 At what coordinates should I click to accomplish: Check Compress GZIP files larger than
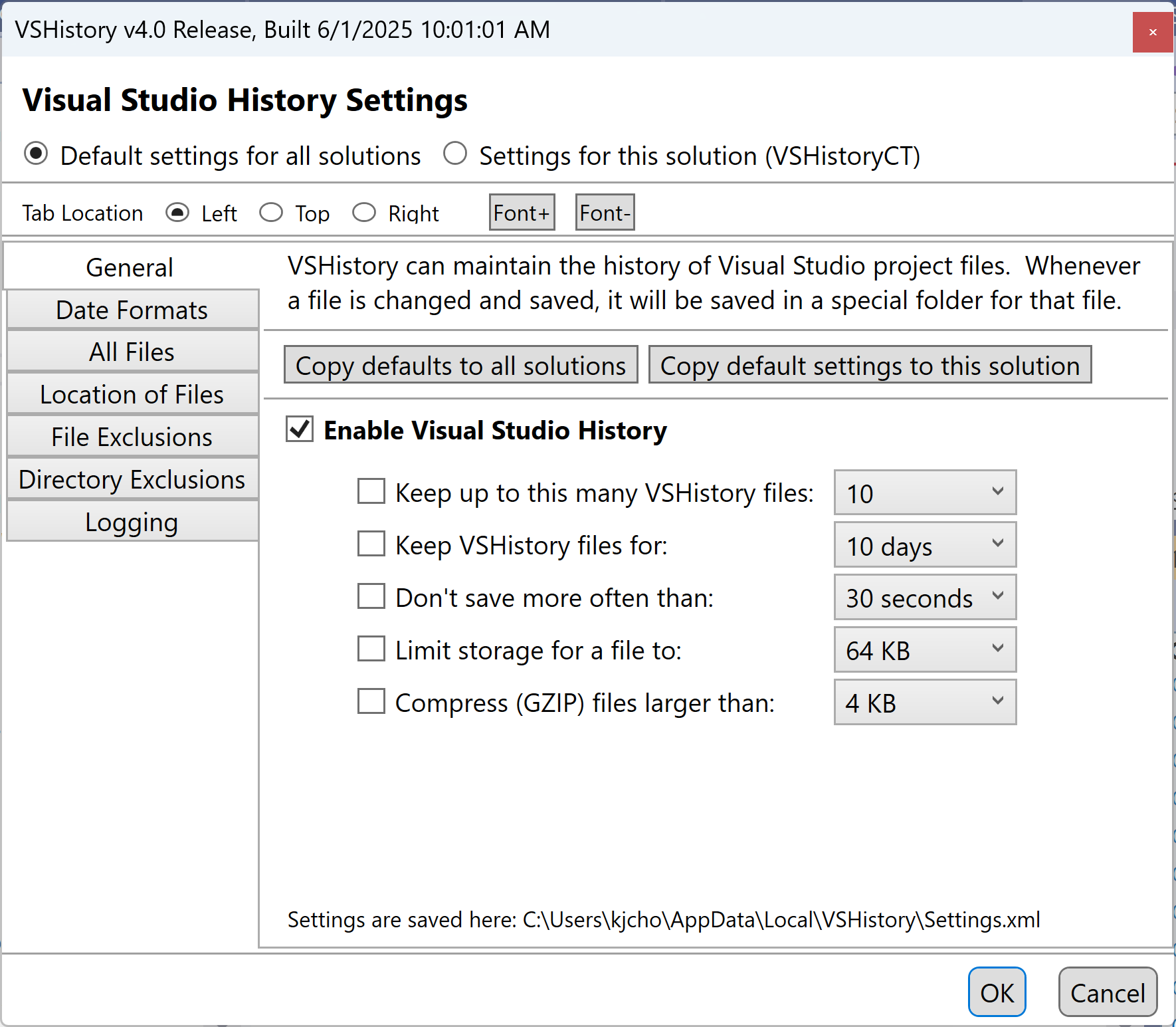coord(371,701)
